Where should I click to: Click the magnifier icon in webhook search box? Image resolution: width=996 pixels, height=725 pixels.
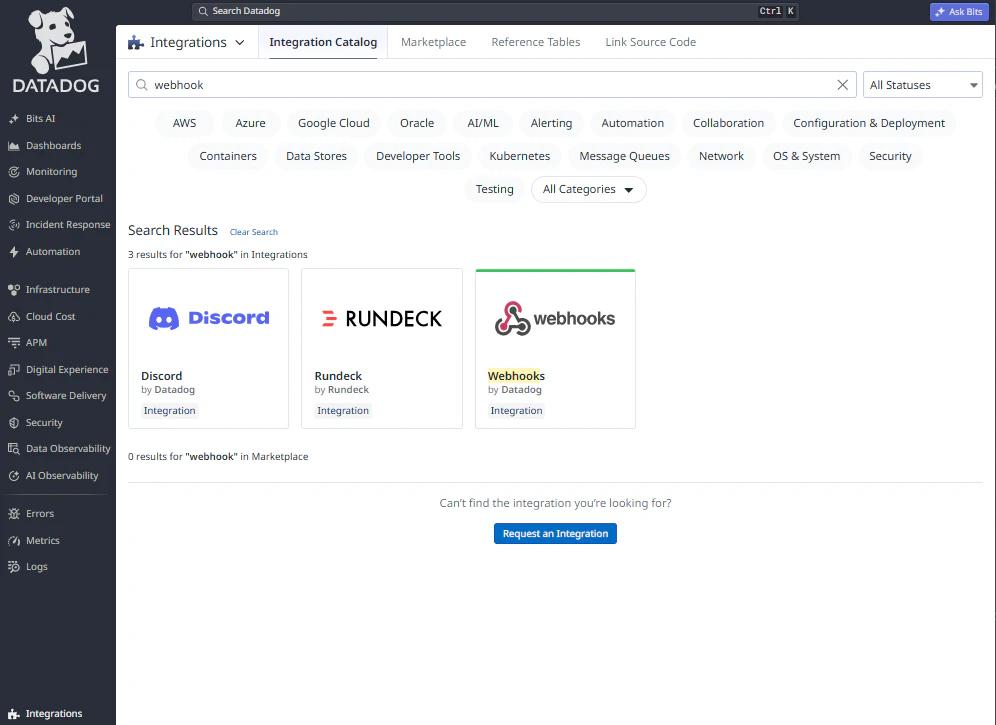pos(142,85)
